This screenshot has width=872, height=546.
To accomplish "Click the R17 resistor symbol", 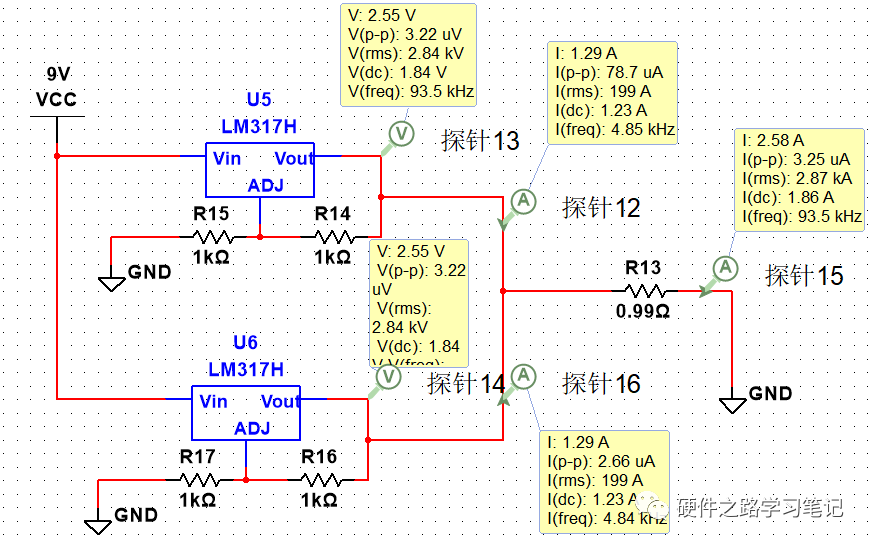I will pyautogui.click(x=198, y=480).
